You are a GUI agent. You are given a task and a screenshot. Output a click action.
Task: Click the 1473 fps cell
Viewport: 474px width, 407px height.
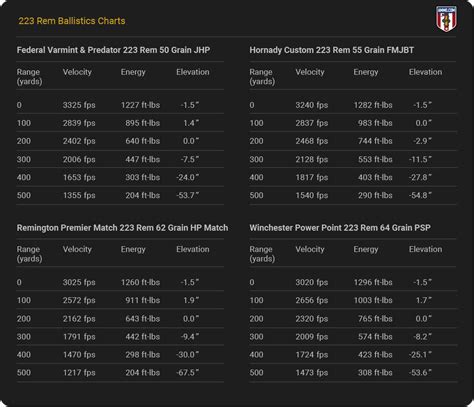click(312, 373)
